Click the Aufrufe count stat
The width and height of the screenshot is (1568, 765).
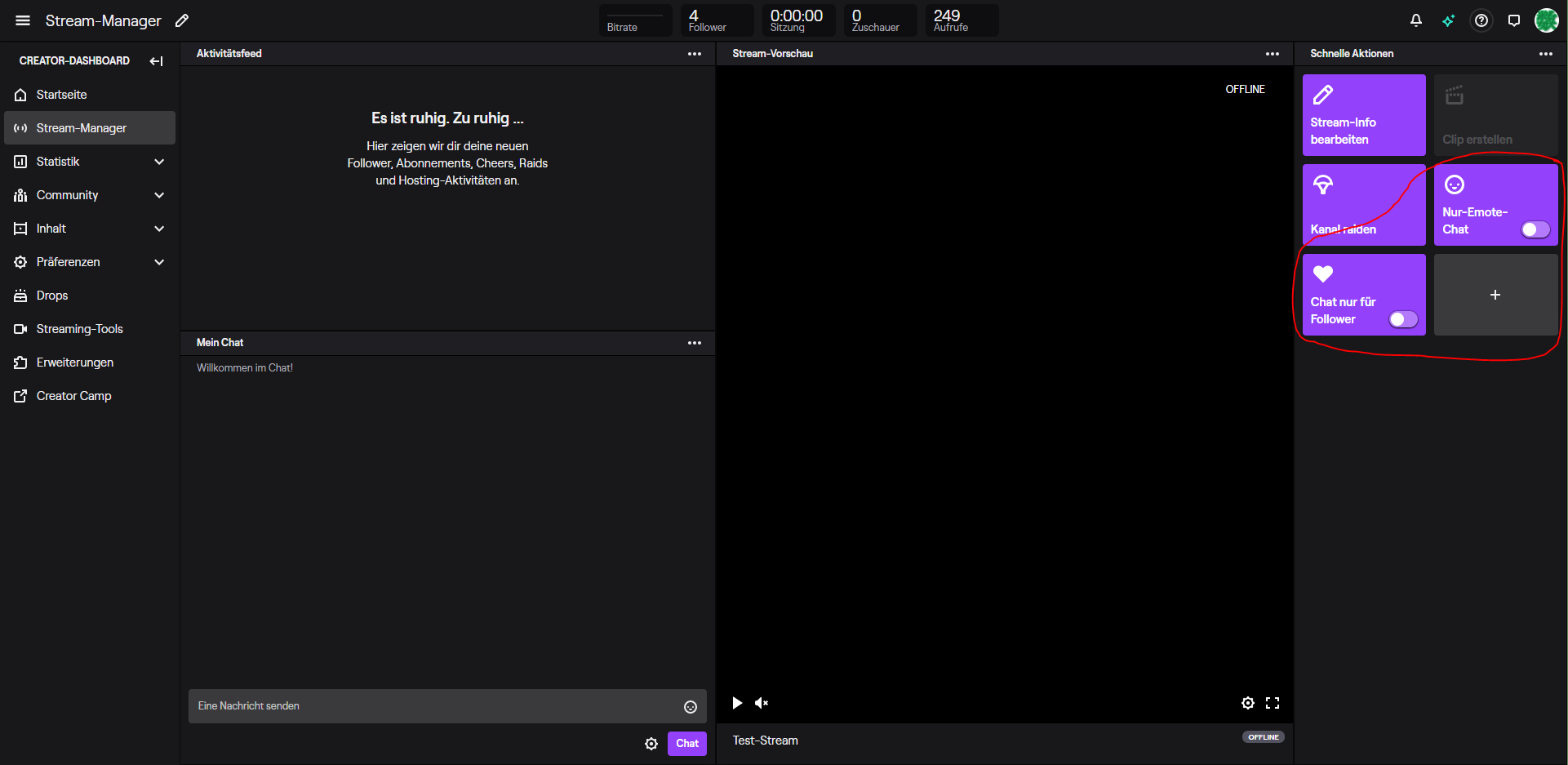point(962,20)
